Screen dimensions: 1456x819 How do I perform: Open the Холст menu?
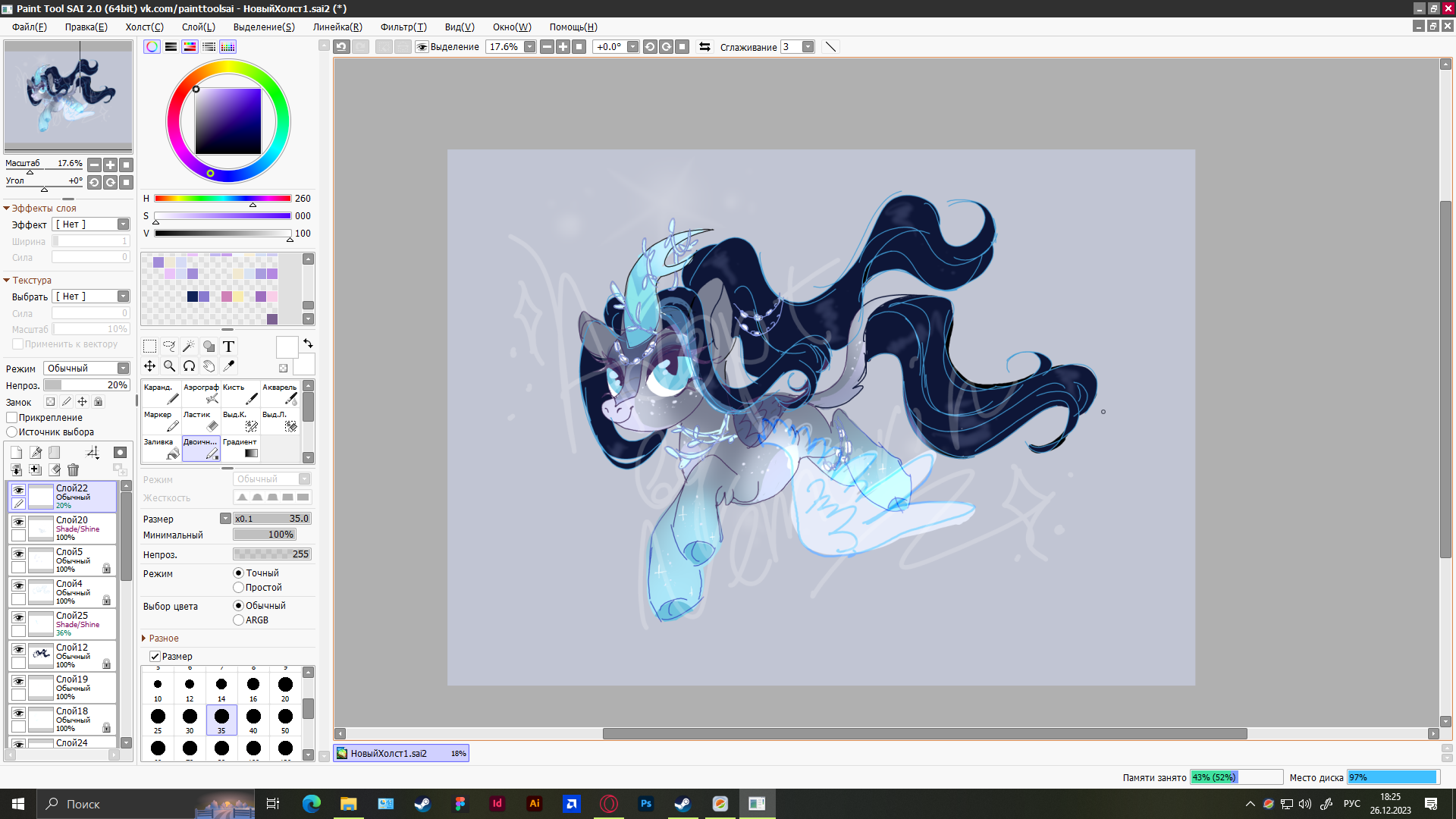point(144,27)
